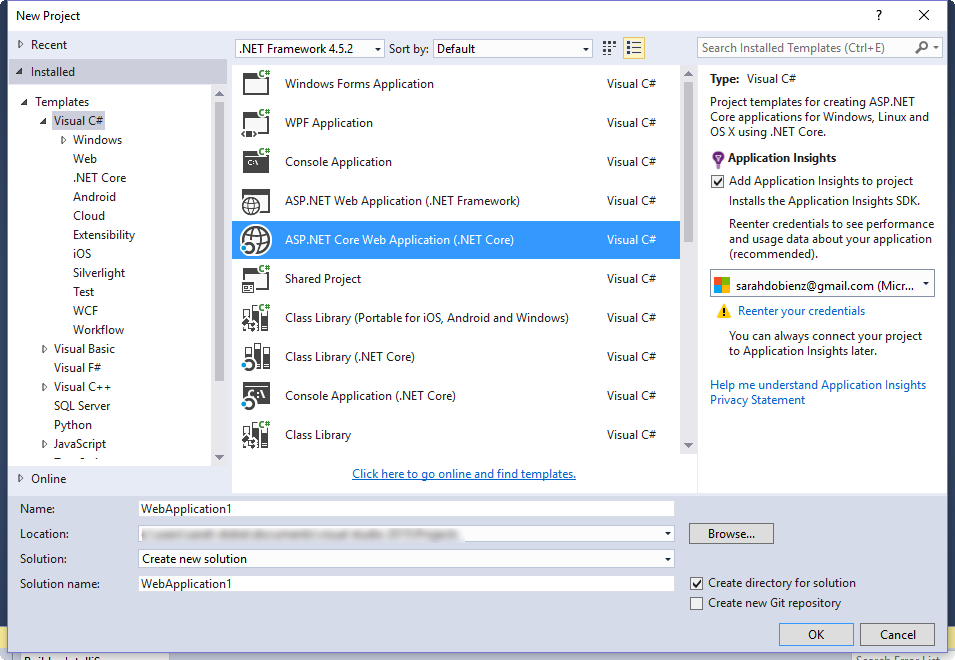Expand the Online section
The image size is (955, 660).
click(x=21, y=479)
